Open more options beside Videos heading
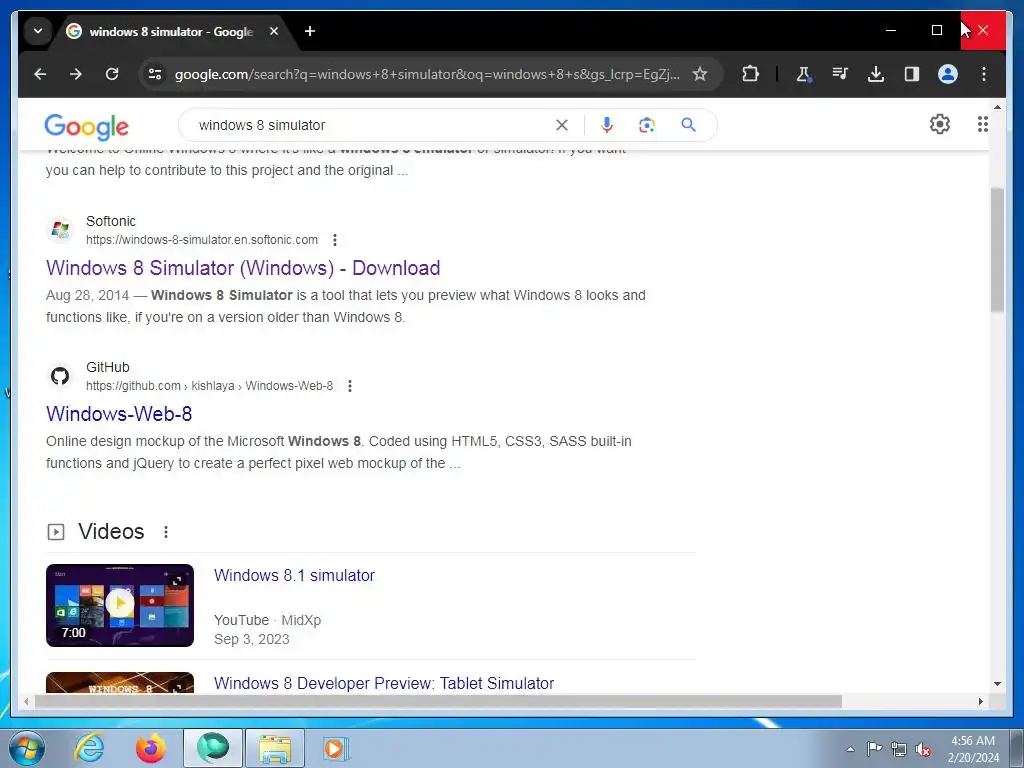The height and width of the screenshot is (768, 1024). click(166, 532)
